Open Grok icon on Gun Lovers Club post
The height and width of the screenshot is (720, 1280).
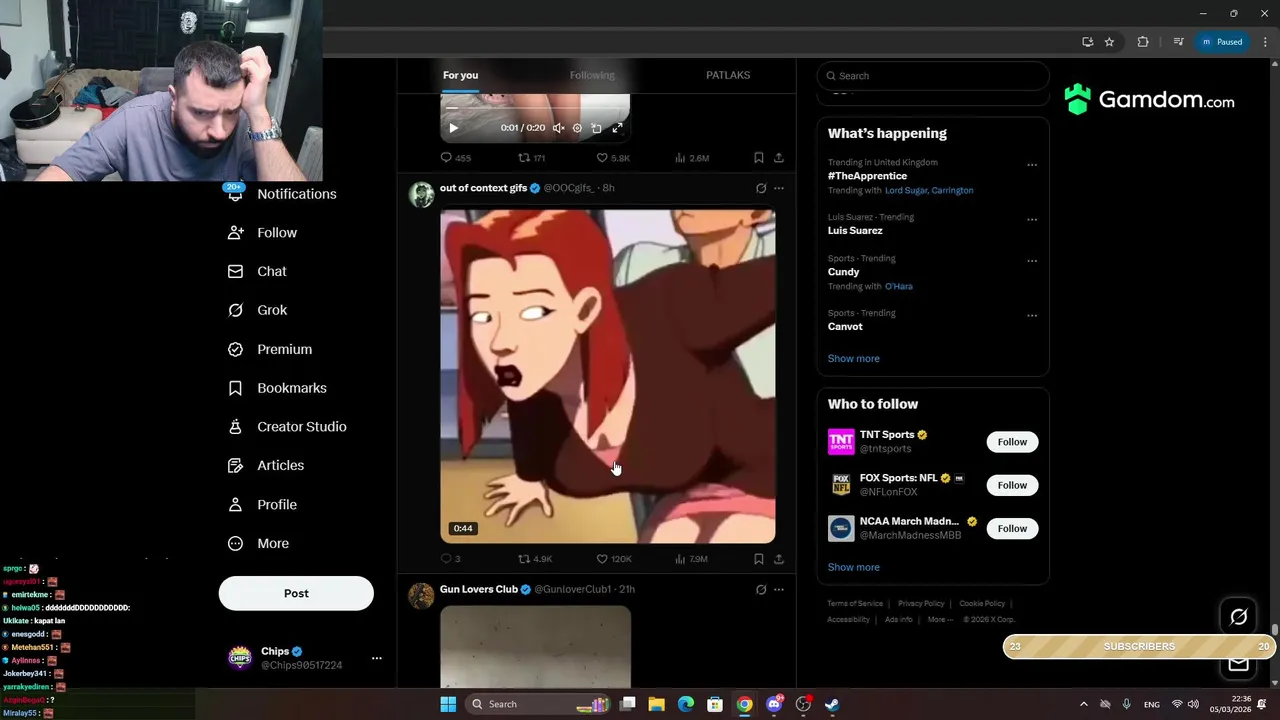(761, 590)
